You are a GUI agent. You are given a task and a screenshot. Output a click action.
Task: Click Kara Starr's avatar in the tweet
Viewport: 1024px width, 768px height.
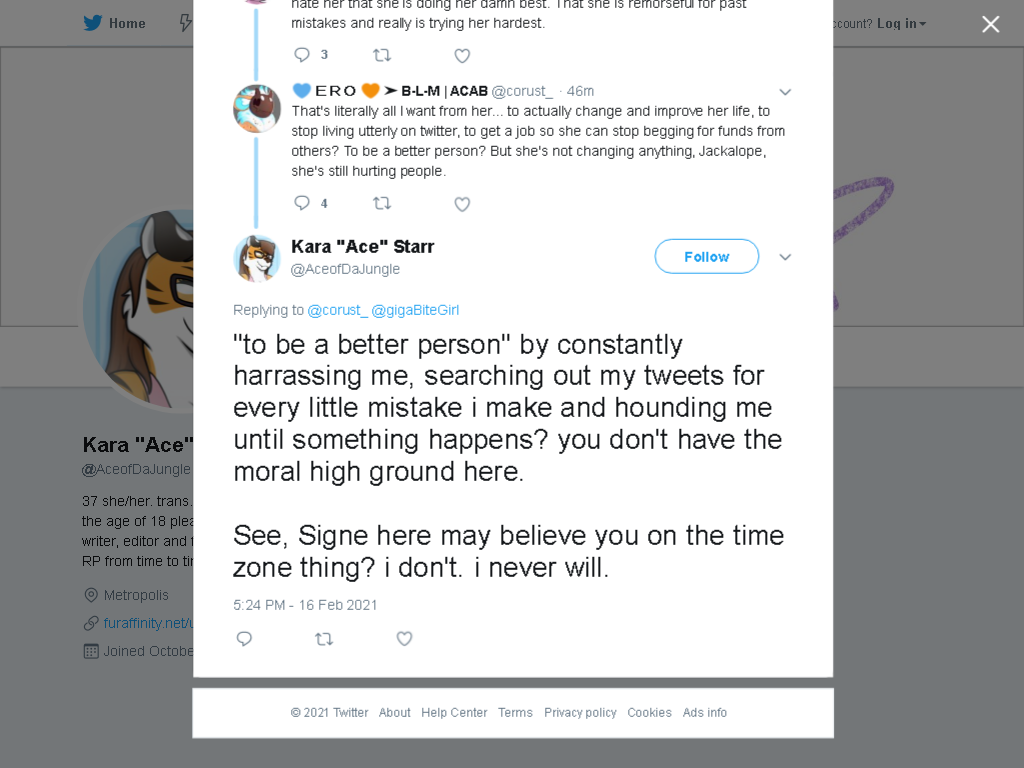pyautogui.click(x=257, y=258)
